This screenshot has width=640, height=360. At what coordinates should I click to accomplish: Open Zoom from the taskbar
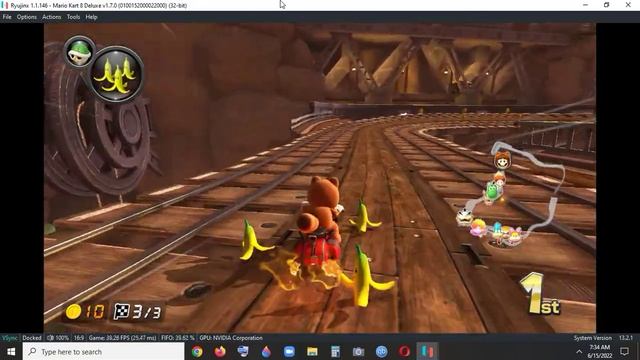pyautogui.click(x=289, y=351)
